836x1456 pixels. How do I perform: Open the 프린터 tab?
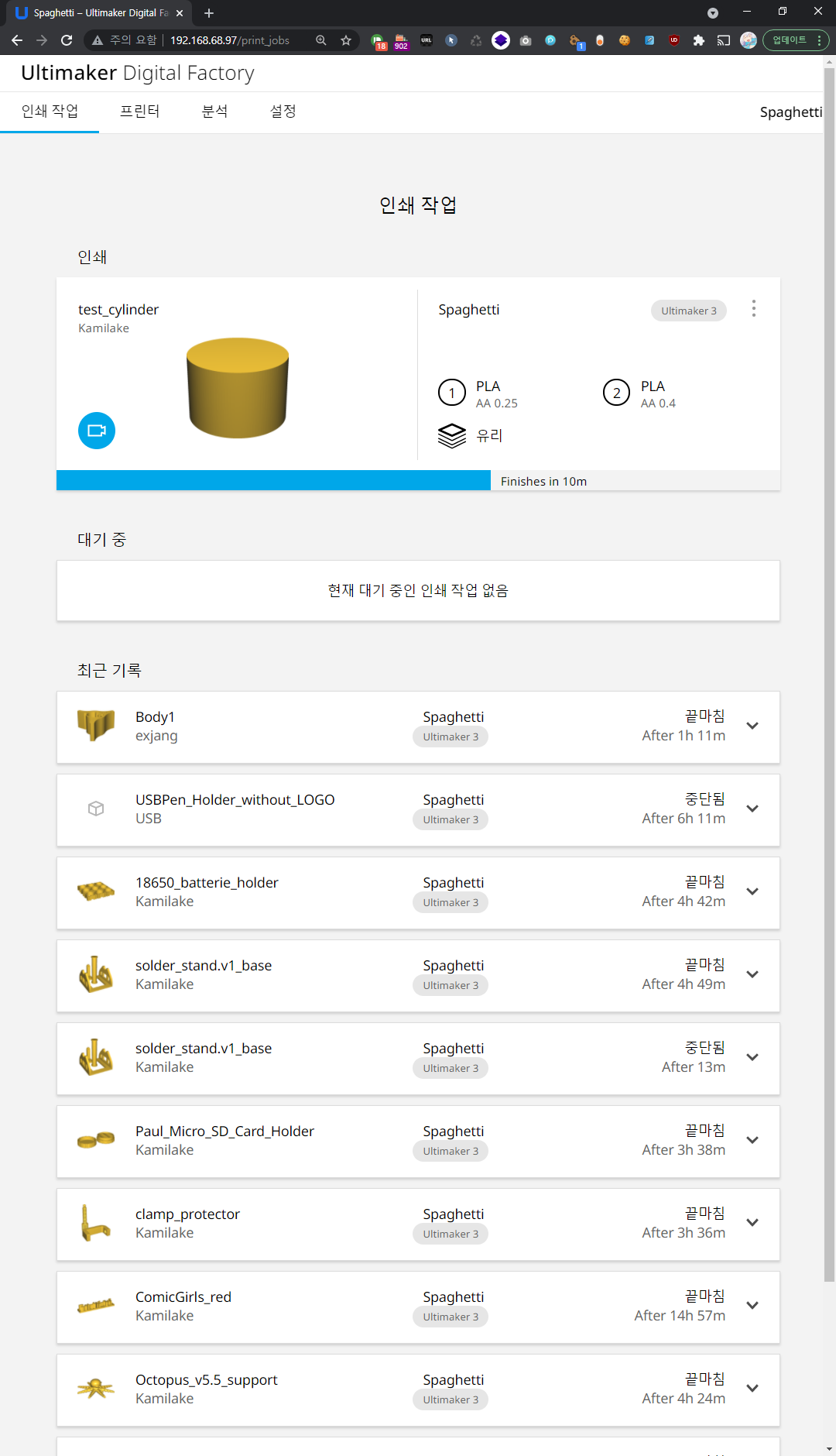pos(140,112)
